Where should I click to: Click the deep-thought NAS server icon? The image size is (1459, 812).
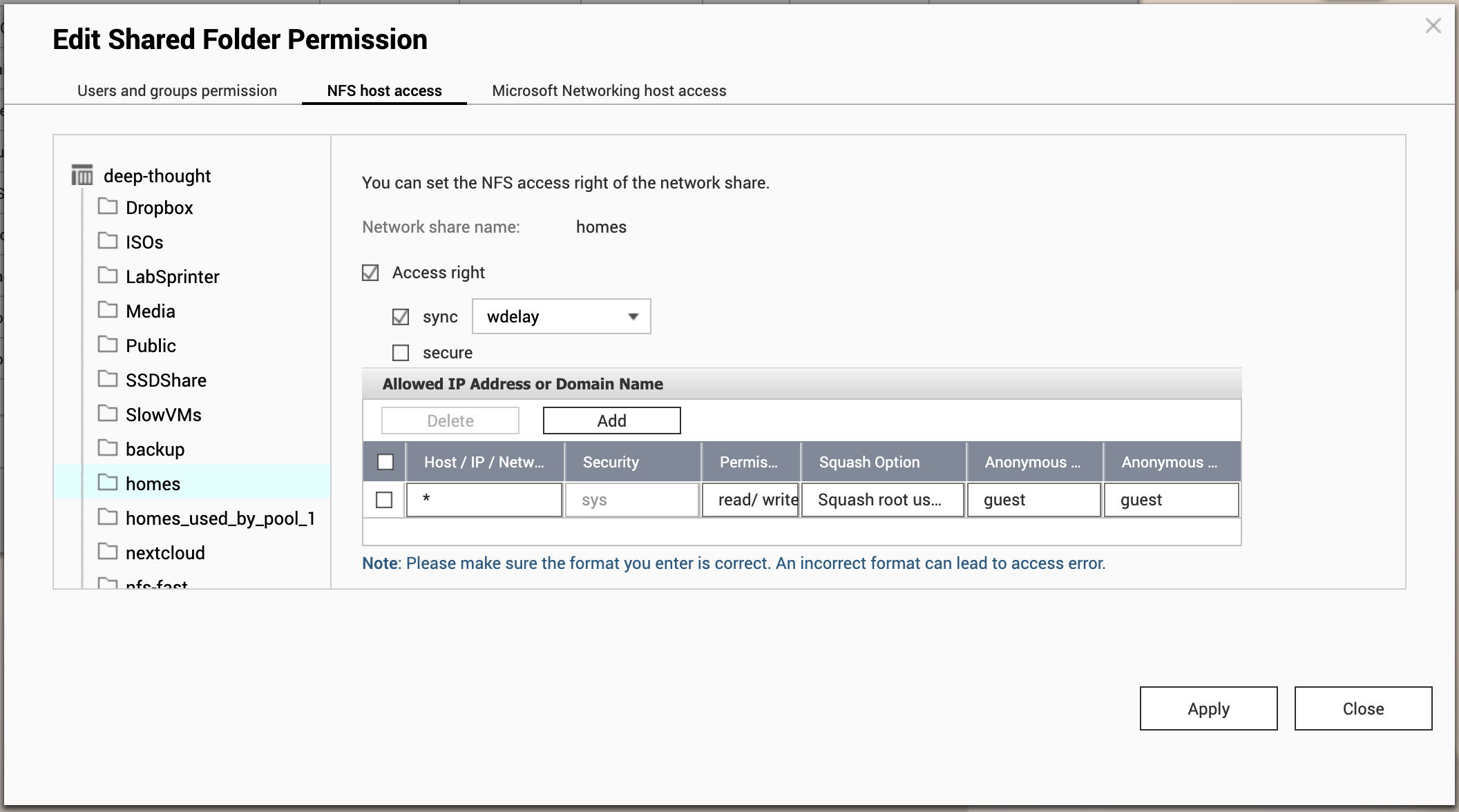82,175
